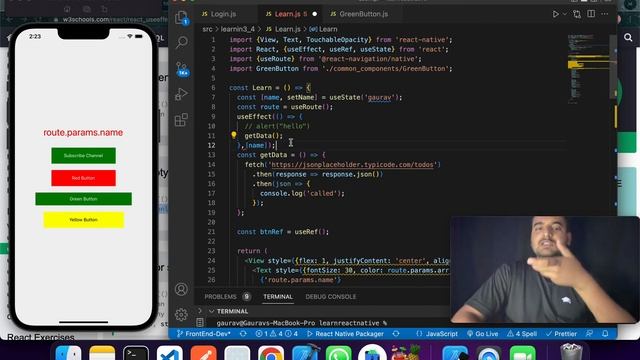Click the route.params.name text in simulator
640x360 pixels.
[x=83, y=133]
